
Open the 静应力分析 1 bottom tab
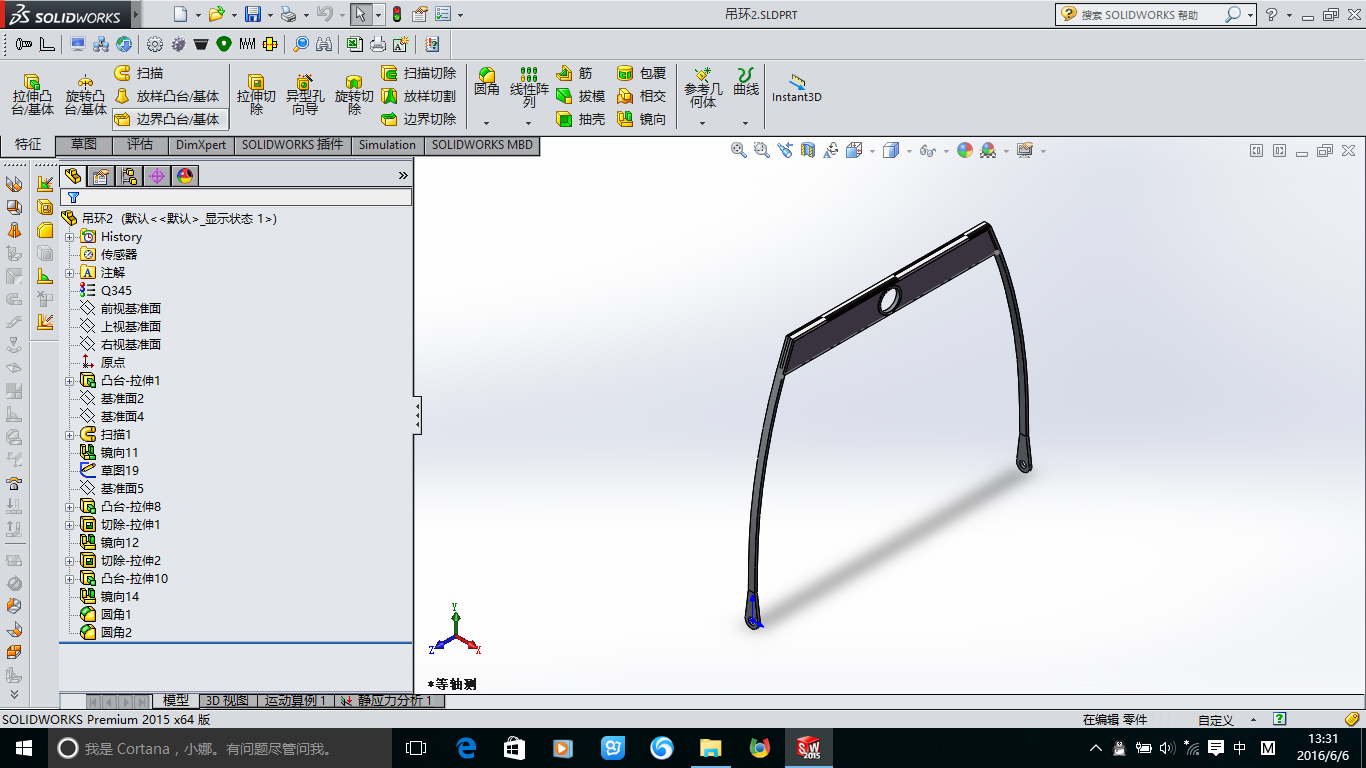click(x=390, y=701)
